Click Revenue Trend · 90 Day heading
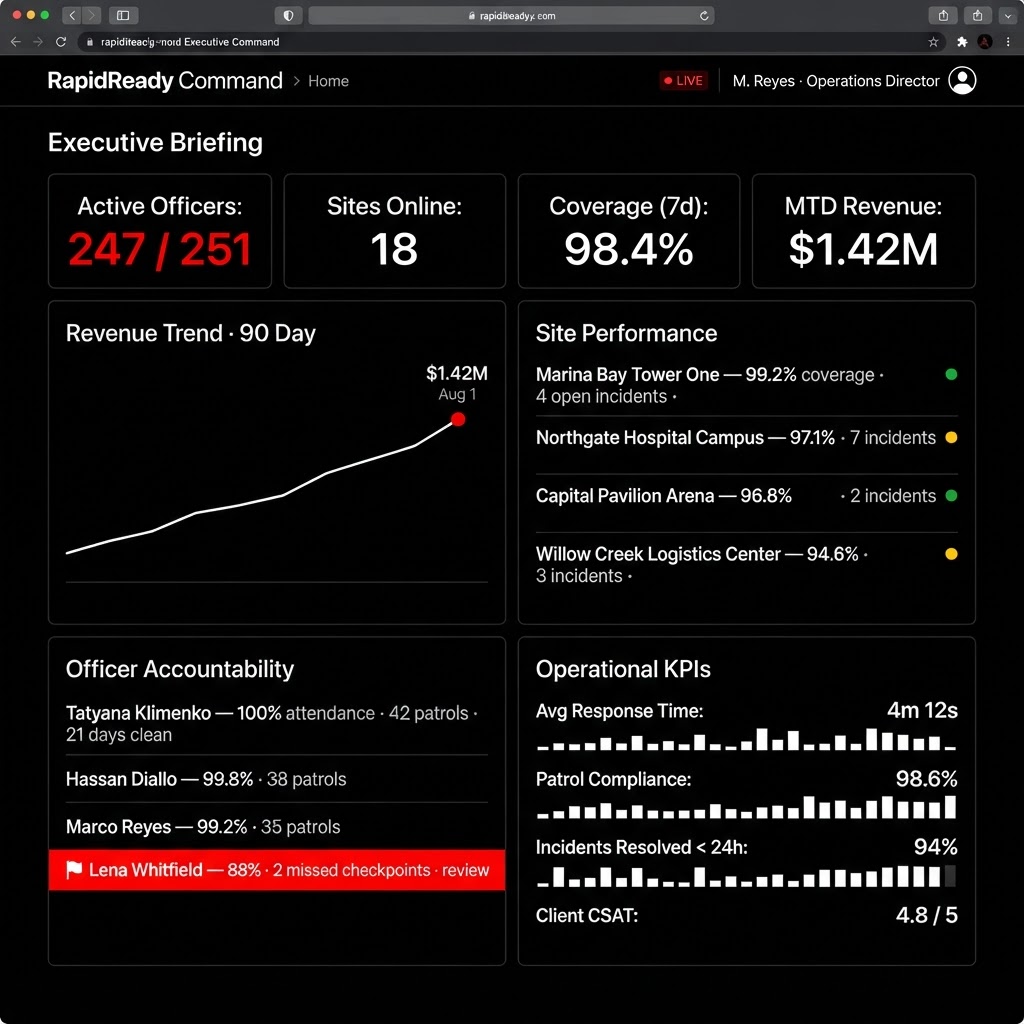The image size is (1024, 1024). click(x=191, y=333)
